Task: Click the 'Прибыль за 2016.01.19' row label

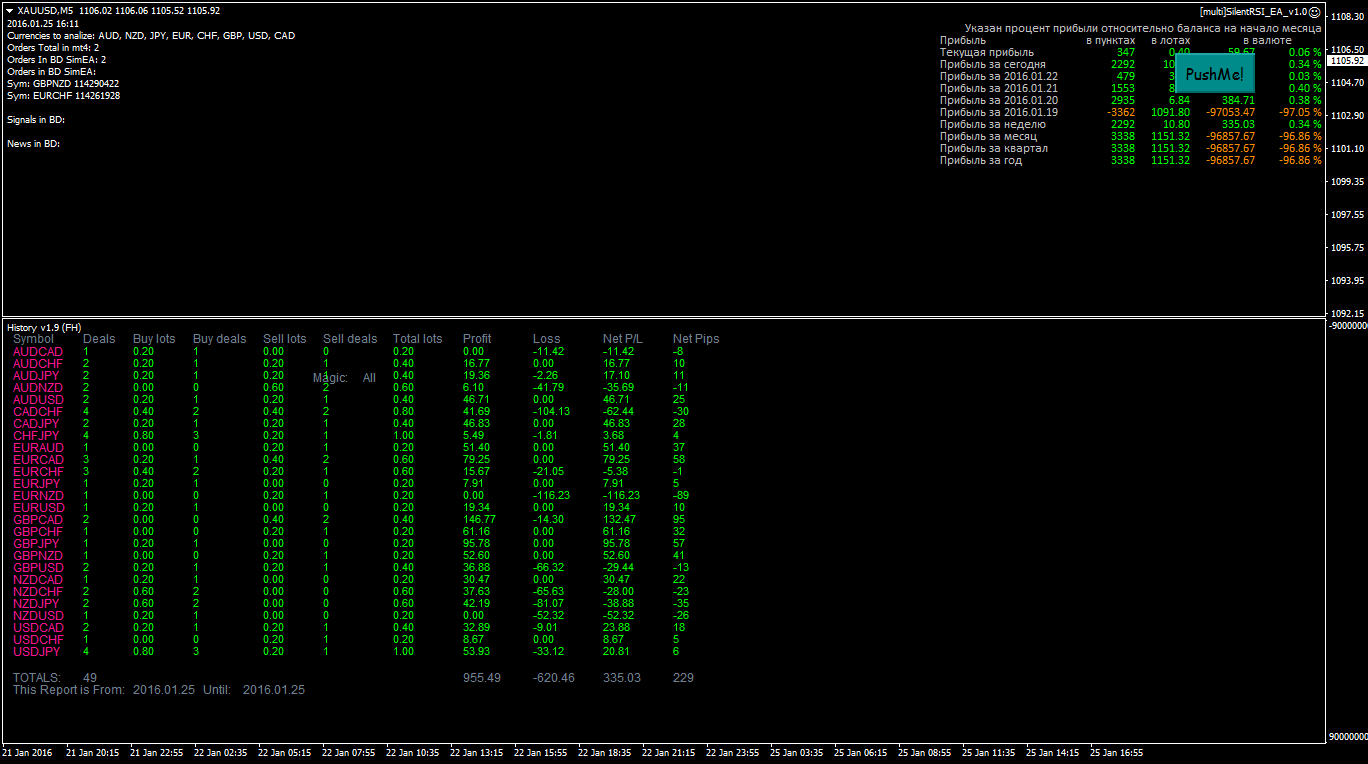Action: 999,112
